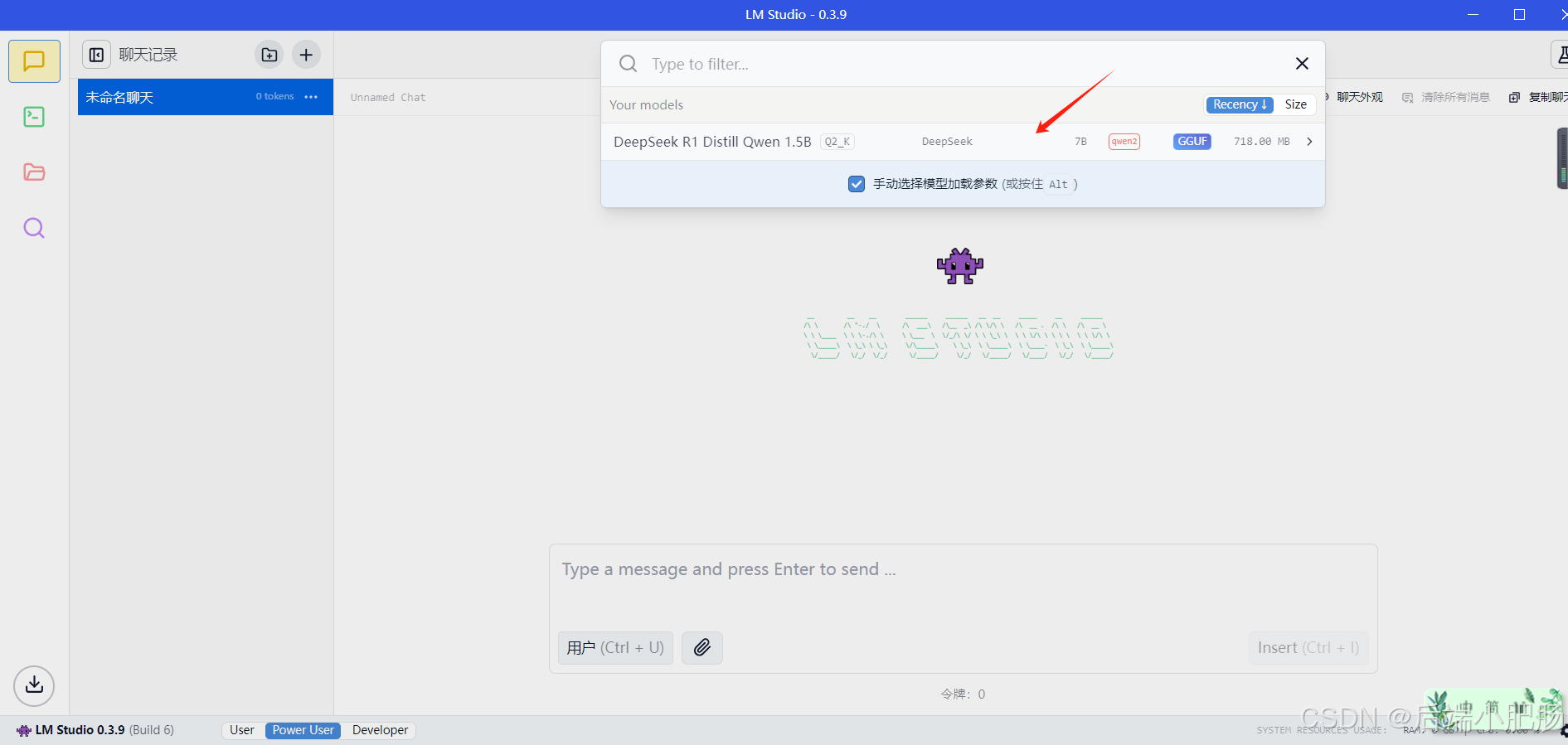The height and width of the screenshot is (745, 1568).
Task: Close the model selector popup
Action: [1302, 64]
